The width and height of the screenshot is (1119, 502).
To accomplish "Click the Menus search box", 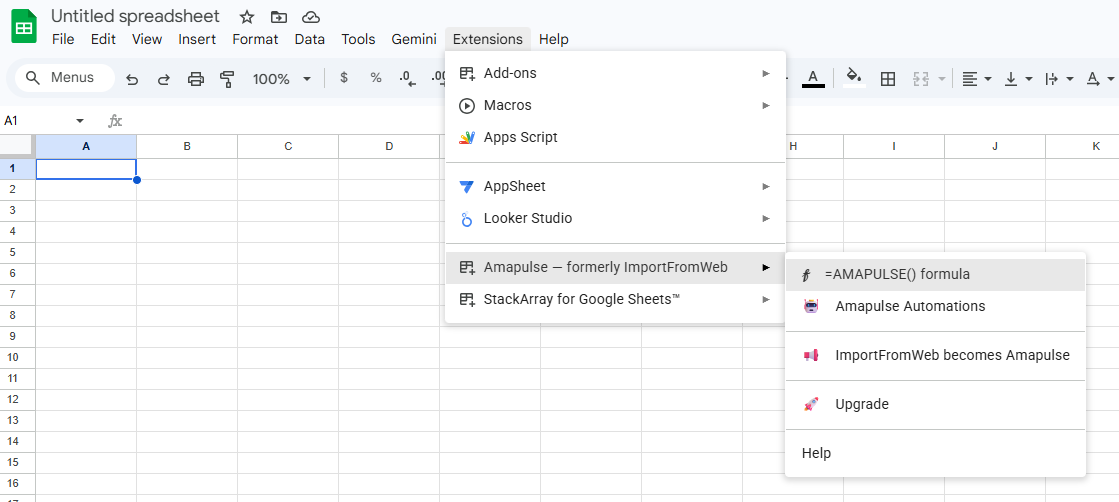I will (x=65, y=78).
